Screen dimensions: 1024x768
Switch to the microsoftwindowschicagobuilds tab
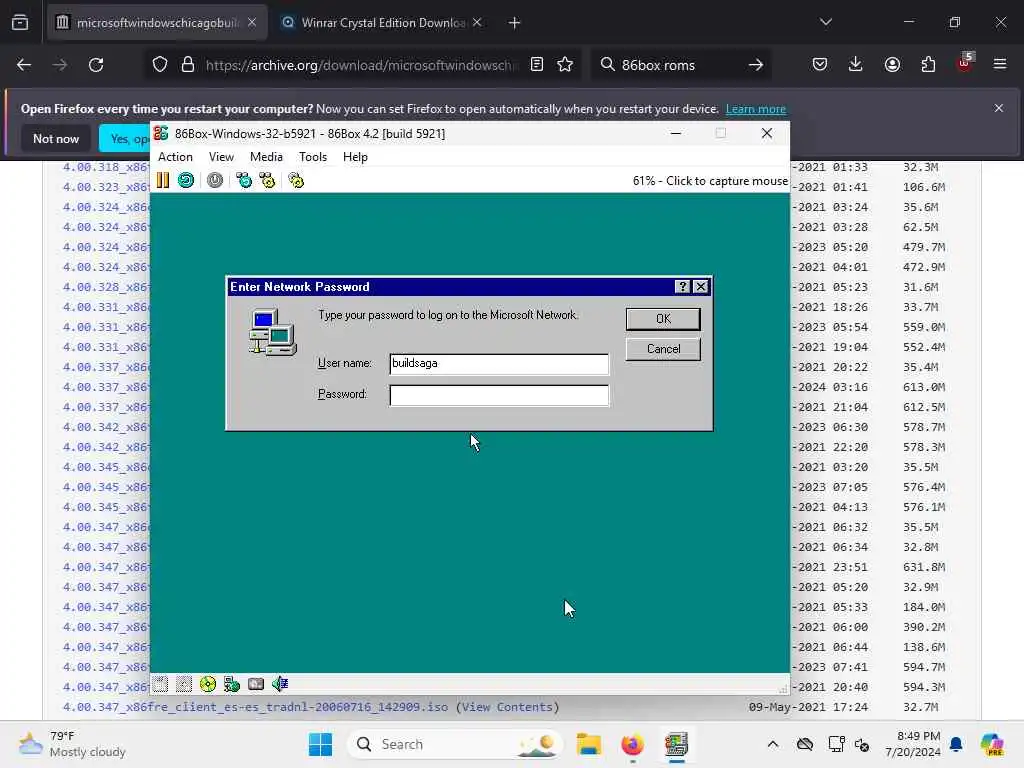[157, 23]
